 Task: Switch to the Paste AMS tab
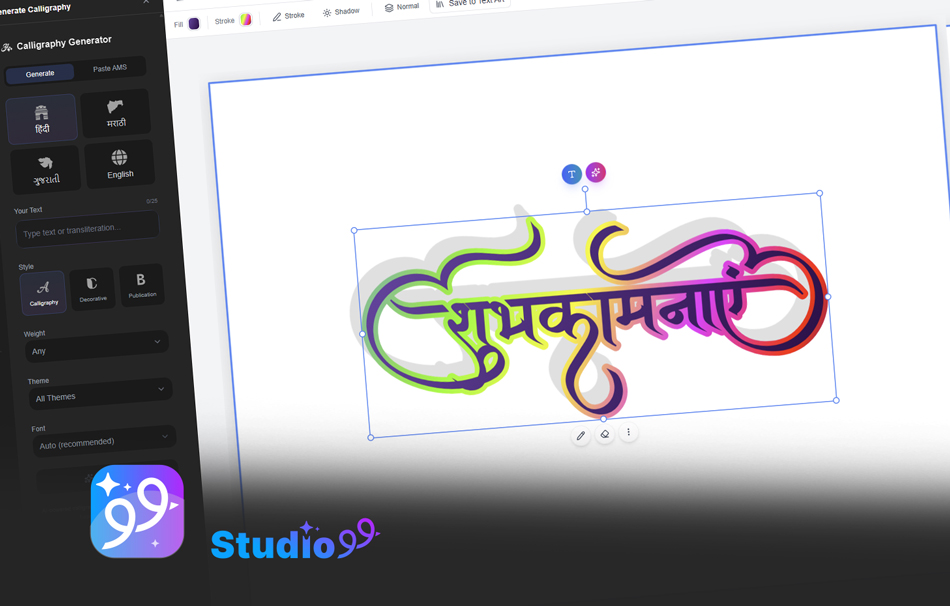pos(110,68)
